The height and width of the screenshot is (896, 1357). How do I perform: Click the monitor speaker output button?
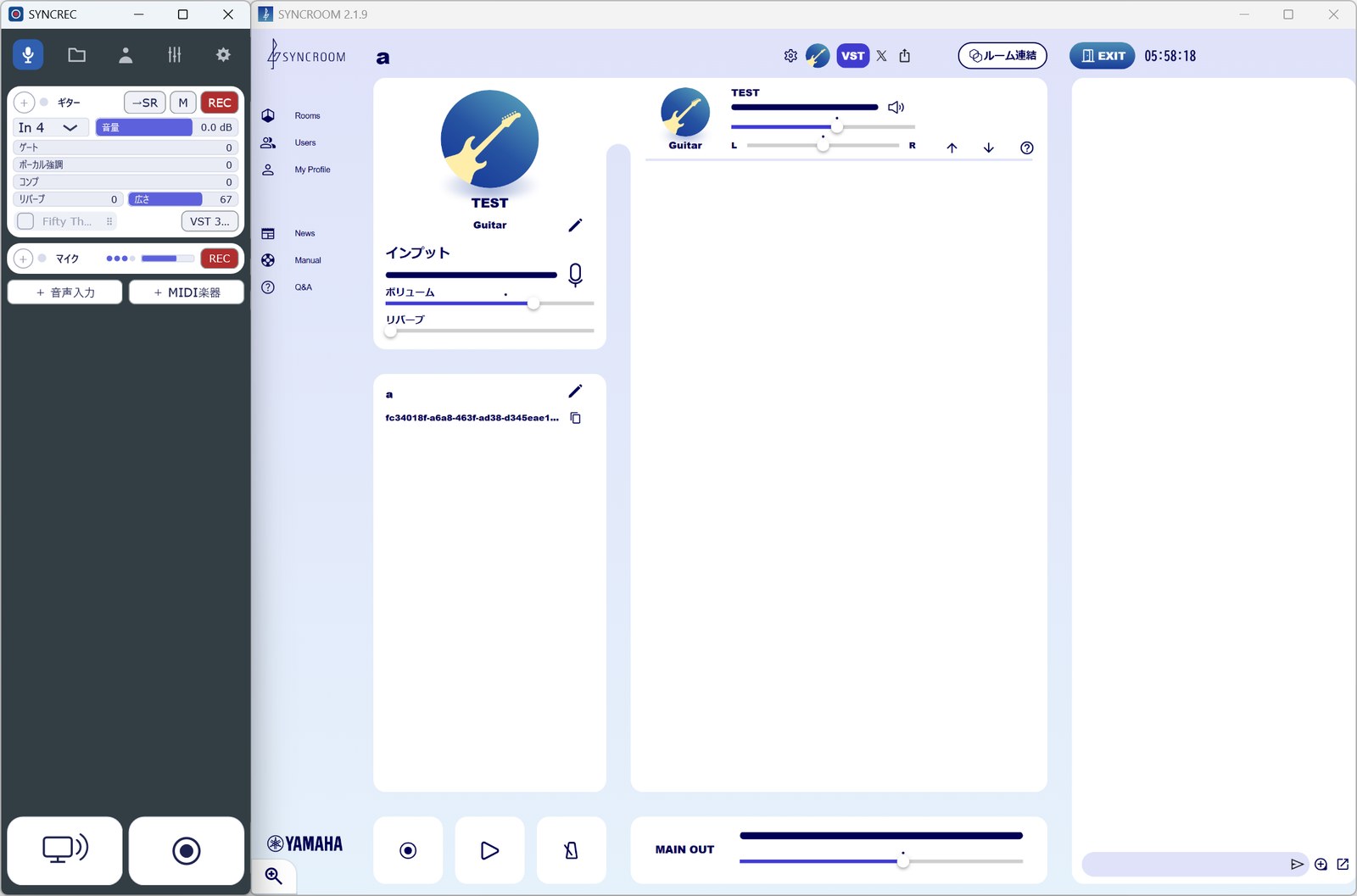point(65,850)
